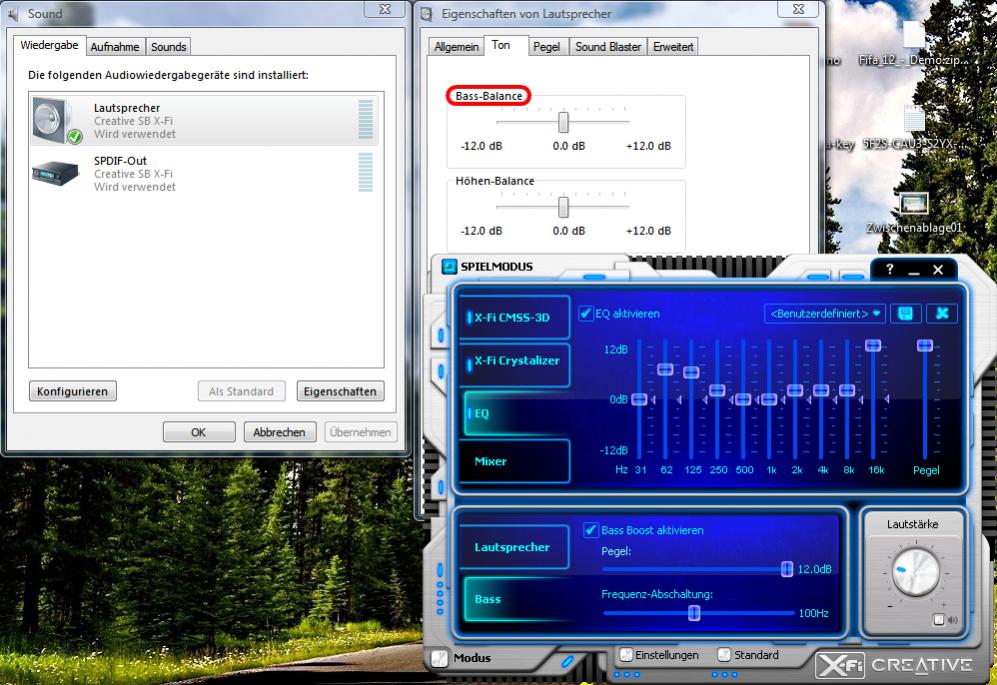Switch to the Sounds tab
Image resolution: width=997 pixels, height=685 pixels.
point(168,46)
